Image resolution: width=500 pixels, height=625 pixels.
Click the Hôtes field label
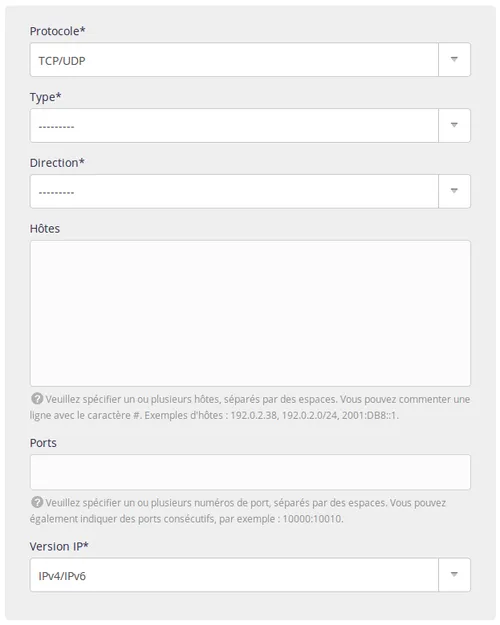[x=45, y=228]
